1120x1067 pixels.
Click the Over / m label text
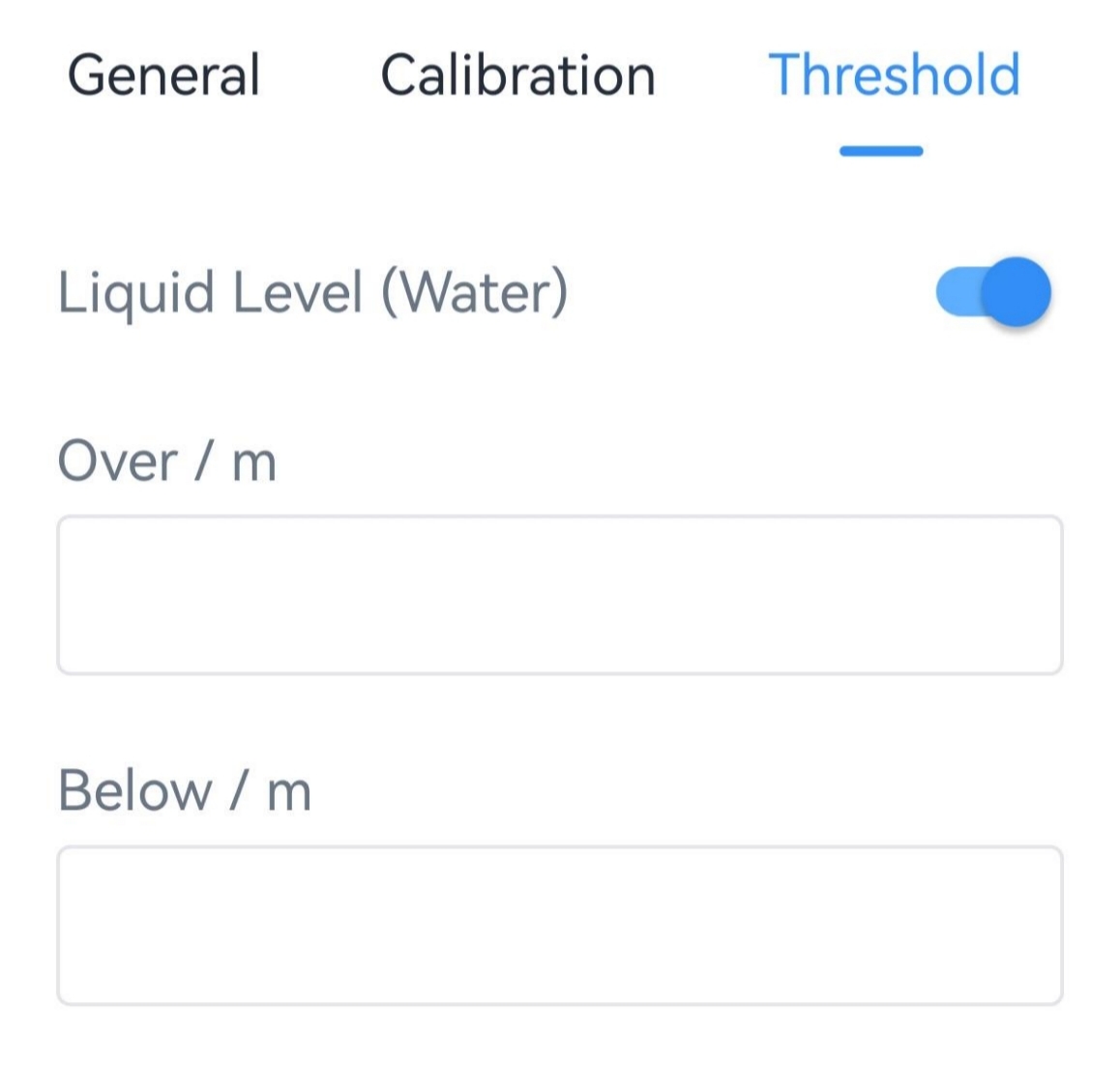coord(166,460)
